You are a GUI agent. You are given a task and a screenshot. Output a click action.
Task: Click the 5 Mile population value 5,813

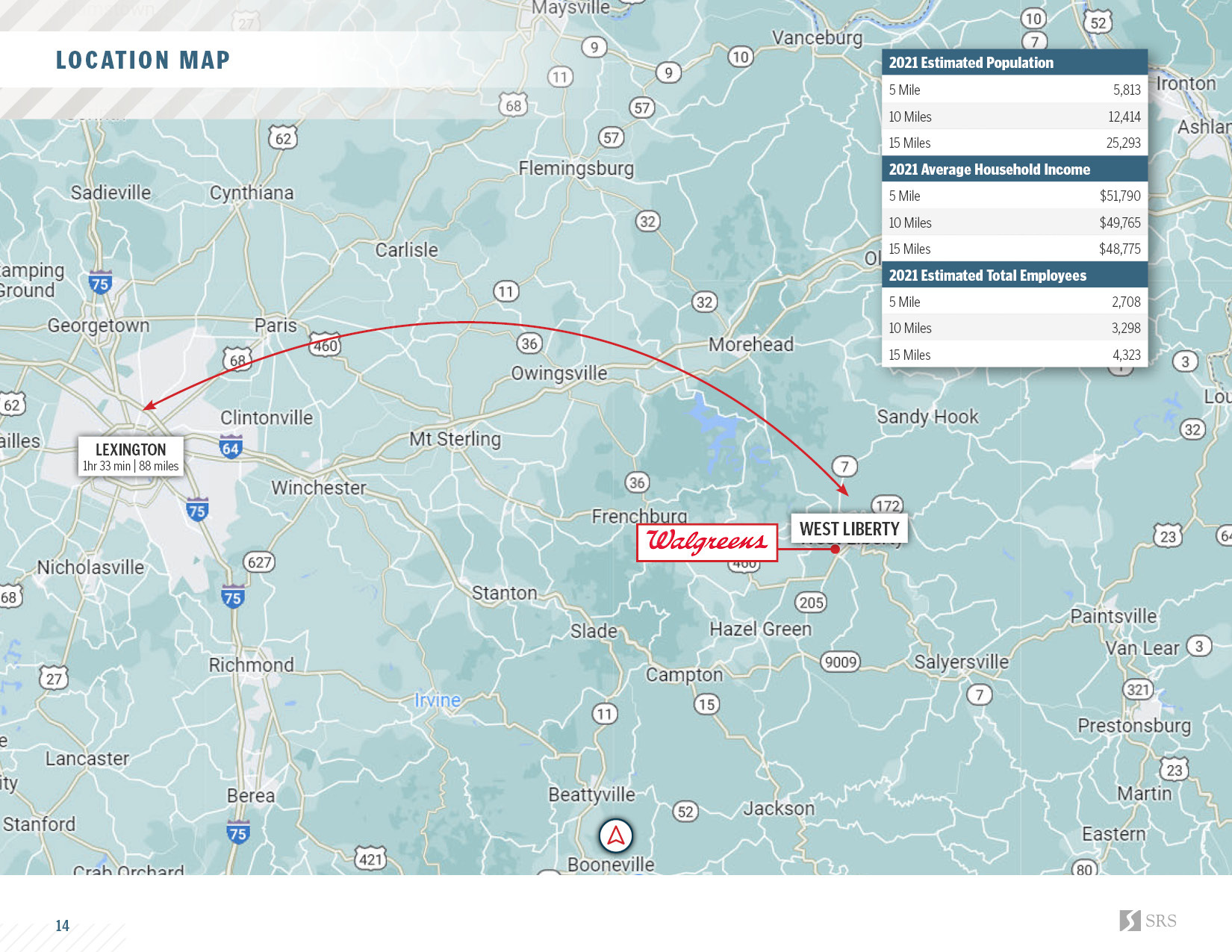click(x=1127, y=90)
